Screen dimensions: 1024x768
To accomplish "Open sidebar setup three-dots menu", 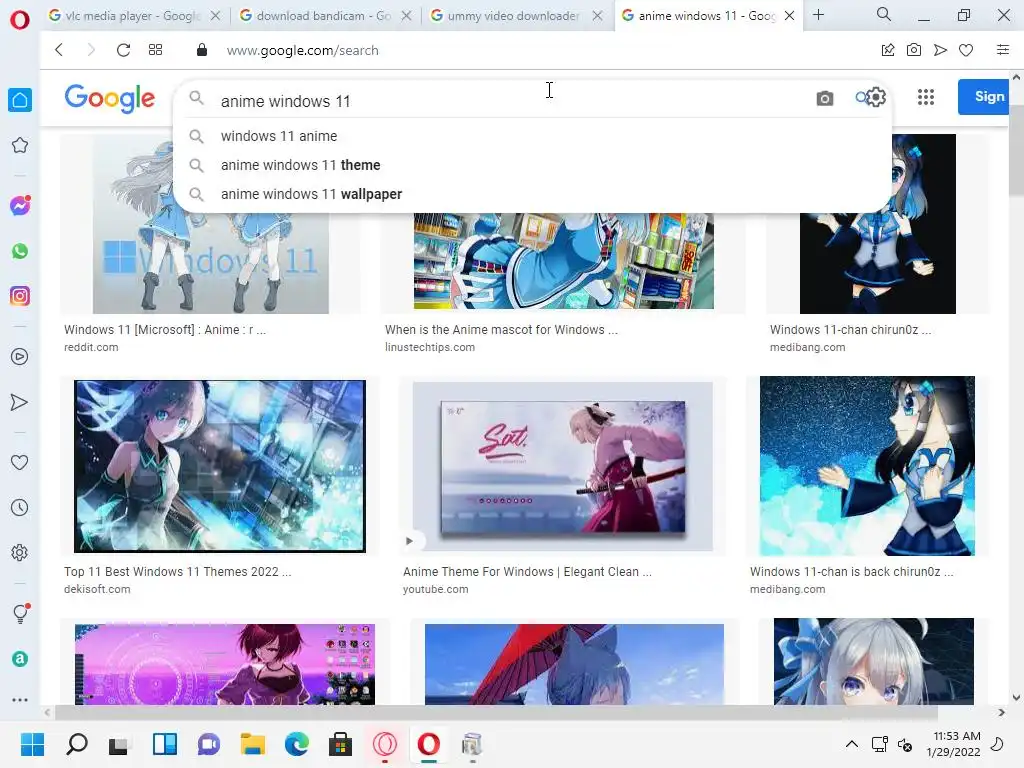I will [x=20, y=699].
